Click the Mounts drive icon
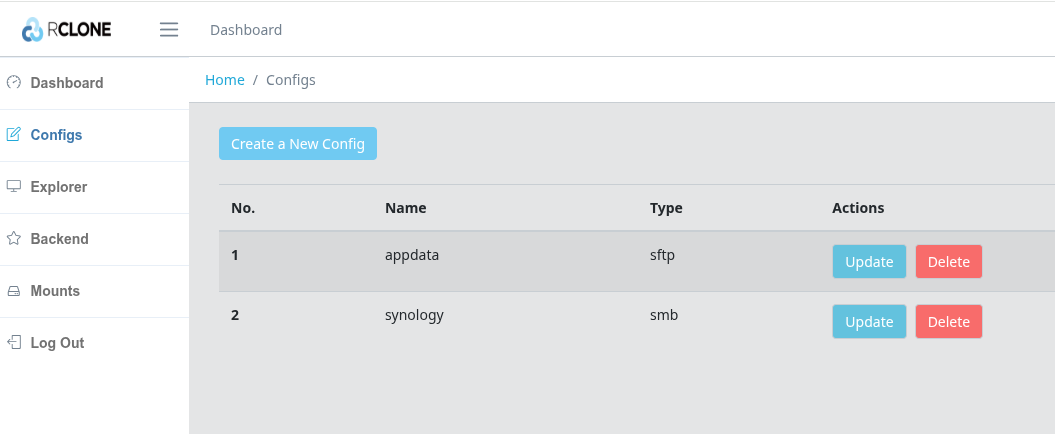 (13, 291)
